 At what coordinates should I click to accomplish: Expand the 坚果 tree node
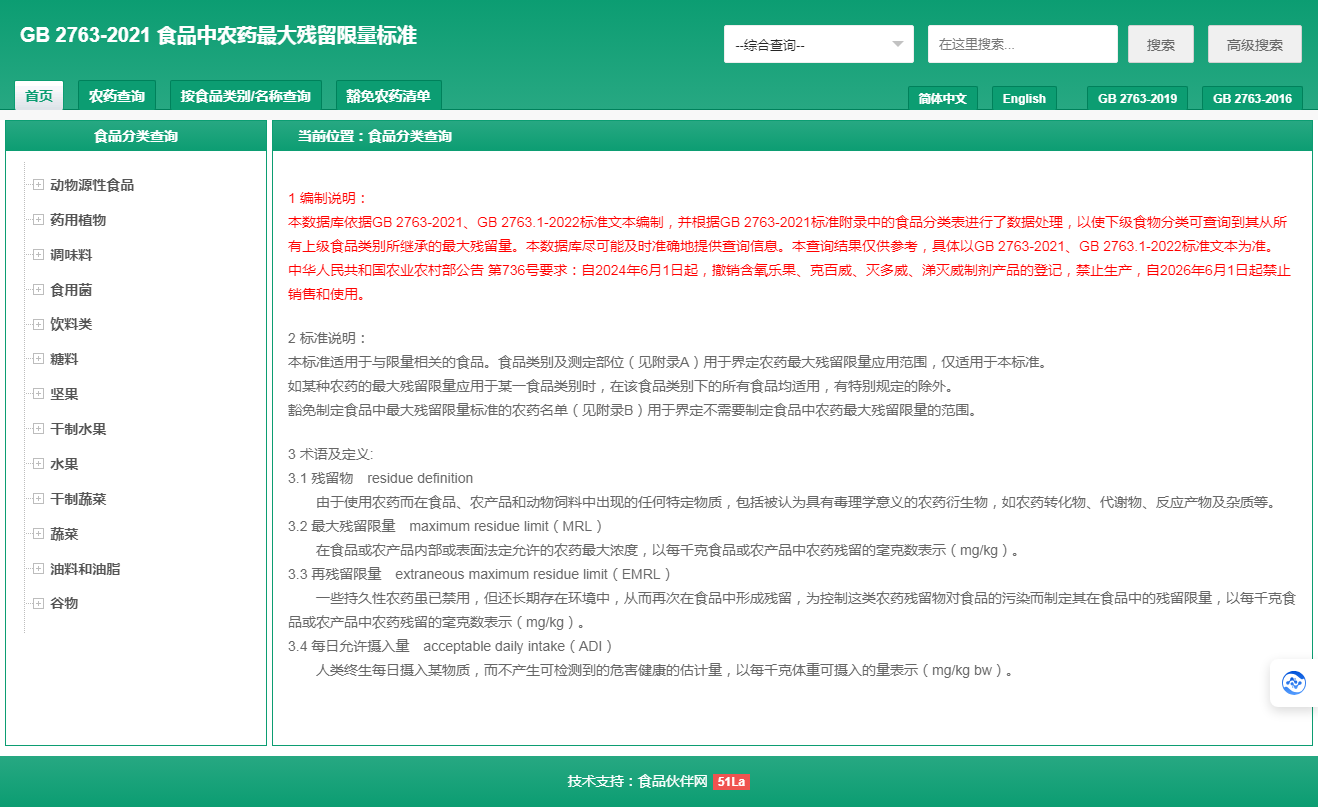tap(38, 394)
